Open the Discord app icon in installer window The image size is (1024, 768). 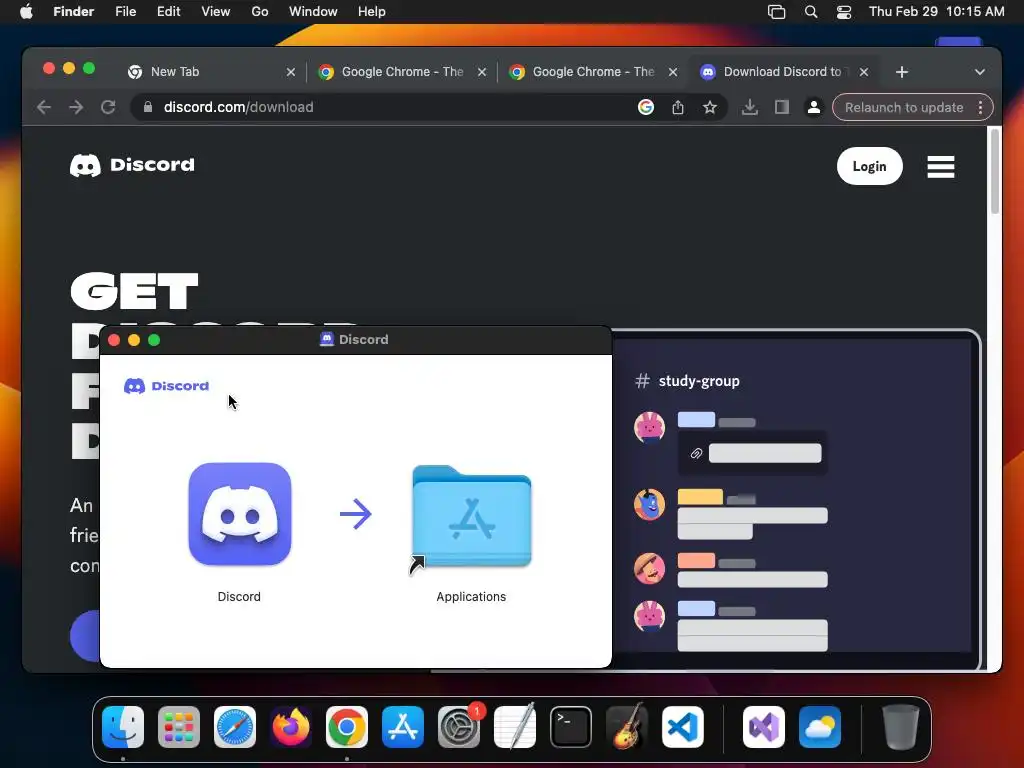240,514
